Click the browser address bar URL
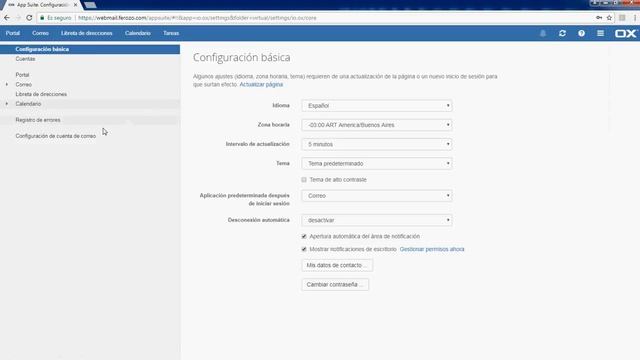The image size is (640, 360). (x=198, y=18)
